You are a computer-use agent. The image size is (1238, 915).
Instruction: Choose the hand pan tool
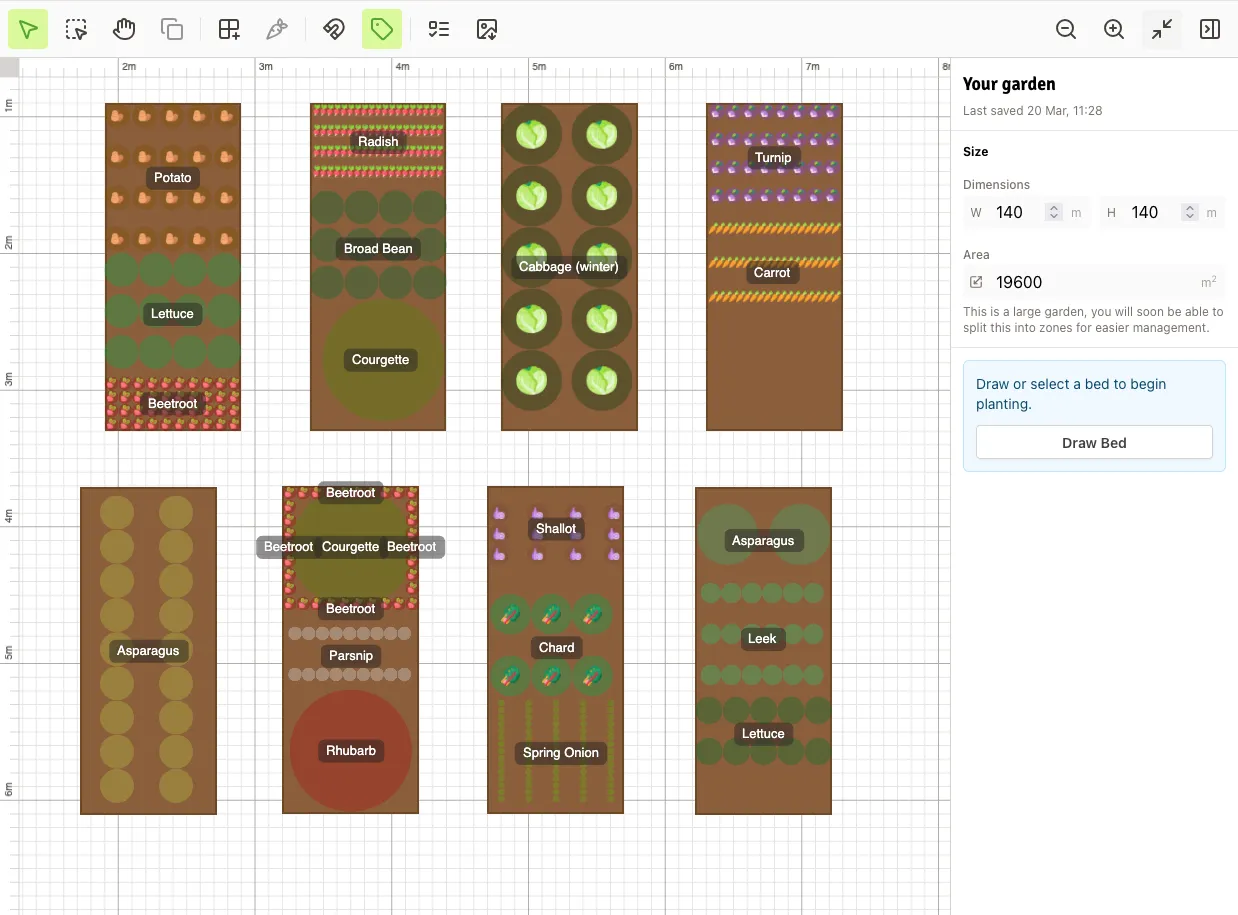124,29
